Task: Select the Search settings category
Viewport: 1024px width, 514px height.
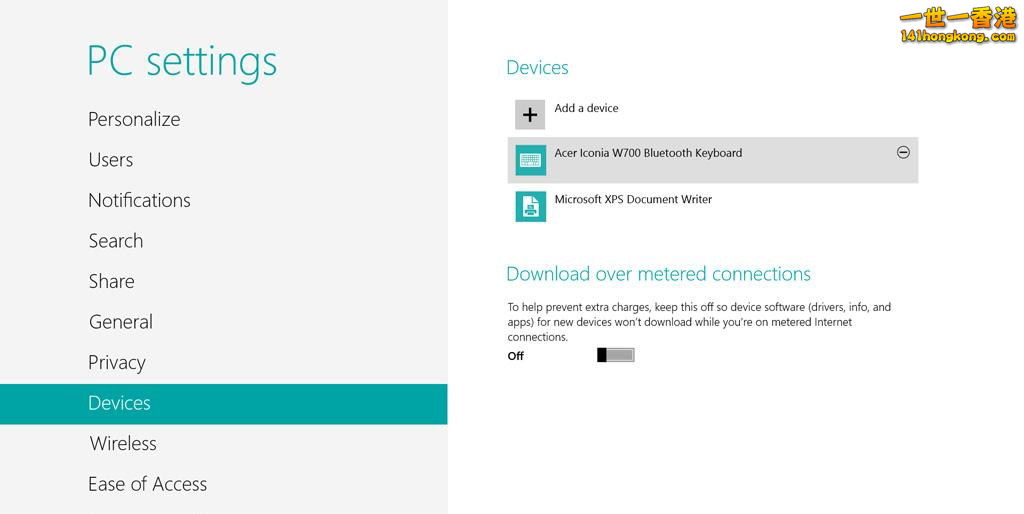Action: 115,241
